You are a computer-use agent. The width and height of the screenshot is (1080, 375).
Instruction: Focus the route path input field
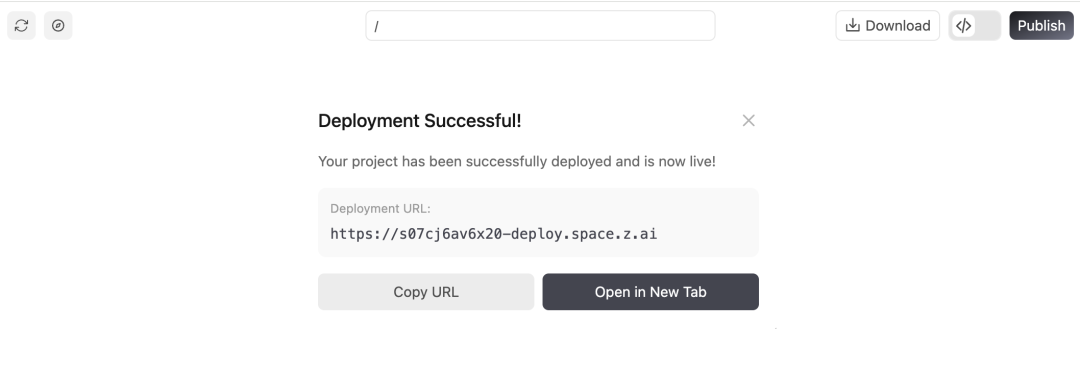click(540, 26)
